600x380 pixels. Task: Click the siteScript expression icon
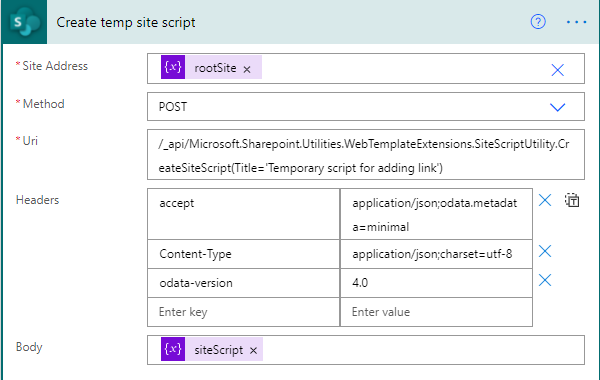pos(173,349)
